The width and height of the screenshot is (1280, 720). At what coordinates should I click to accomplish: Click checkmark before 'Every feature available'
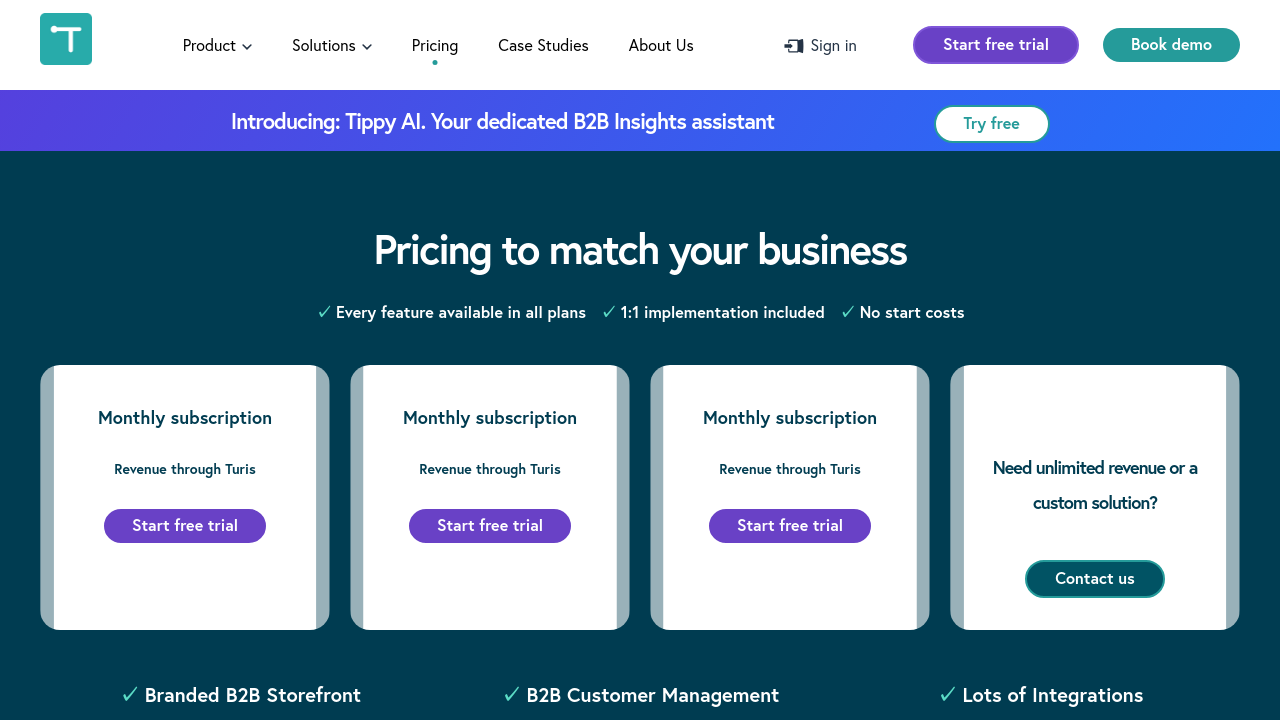324,312
